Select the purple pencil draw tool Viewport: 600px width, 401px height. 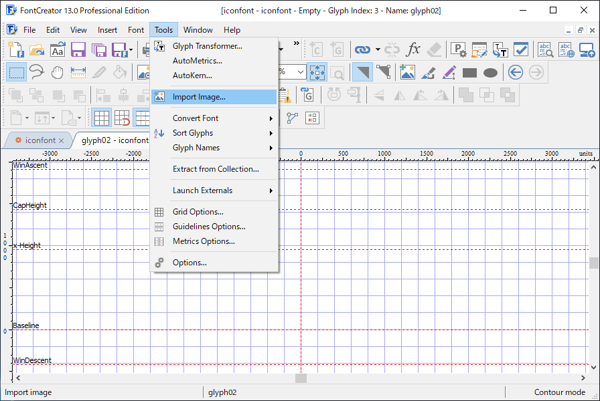(x=449, y=72)
